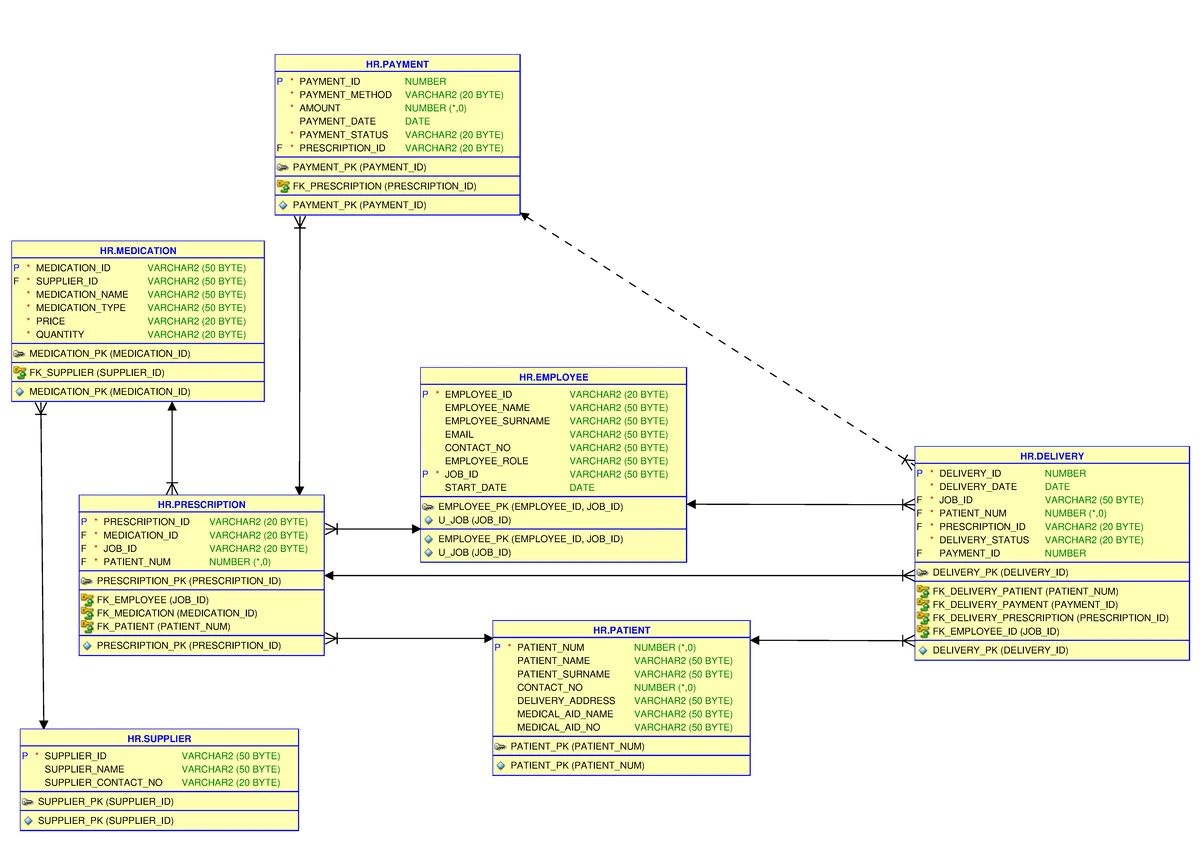Select the HR.PRESCRIPTION table title
Image resolution: width=1200 pixels, height=841 pixels.
(x=202, y=505)
